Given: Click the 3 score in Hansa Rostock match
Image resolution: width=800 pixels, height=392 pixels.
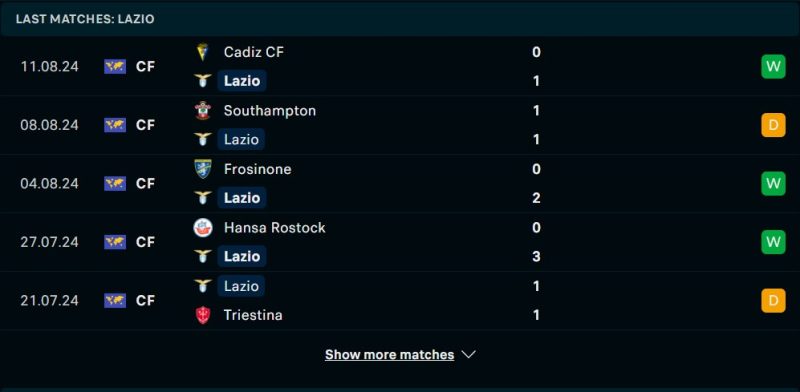Looking at the screenshot, I should pos(536,256).
